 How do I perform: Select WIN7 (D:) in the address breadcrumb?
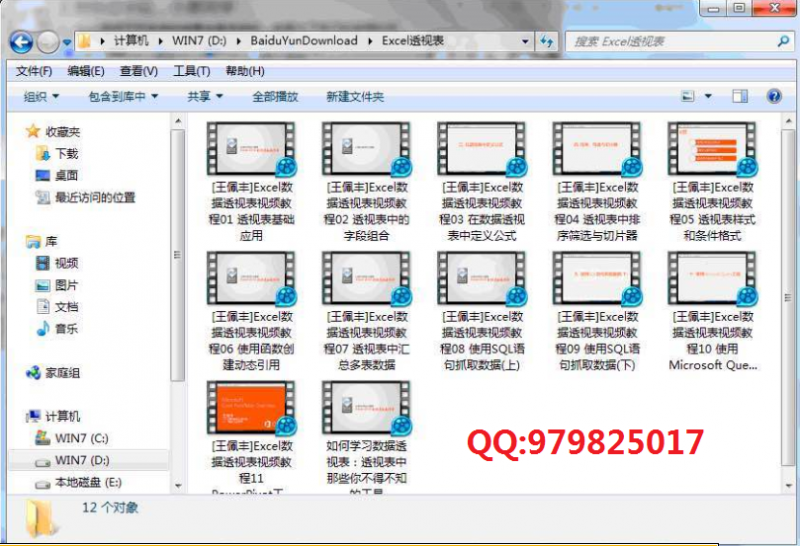[x=199, y=41]
